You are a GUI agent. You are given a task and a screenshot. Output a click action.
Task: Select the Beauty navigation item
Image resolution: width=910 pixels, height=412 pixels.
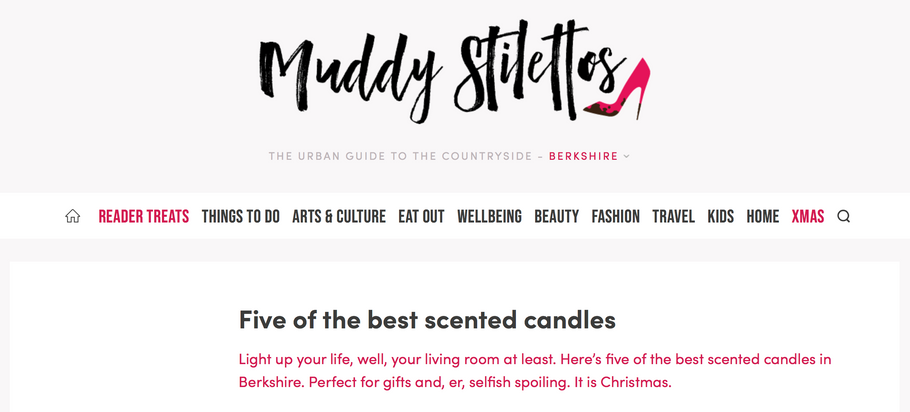click(556, 216)
